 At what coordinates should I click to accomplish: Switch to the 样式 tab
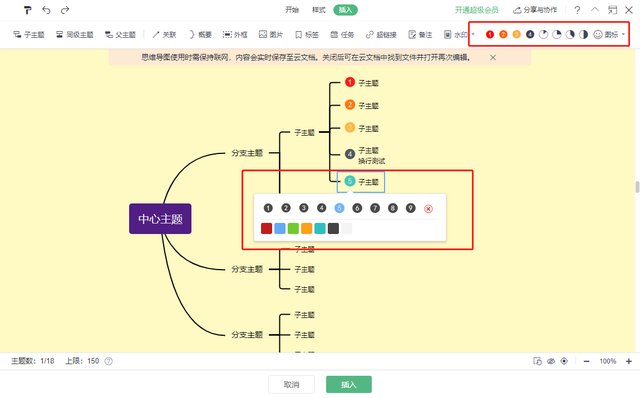pos(319,10)
